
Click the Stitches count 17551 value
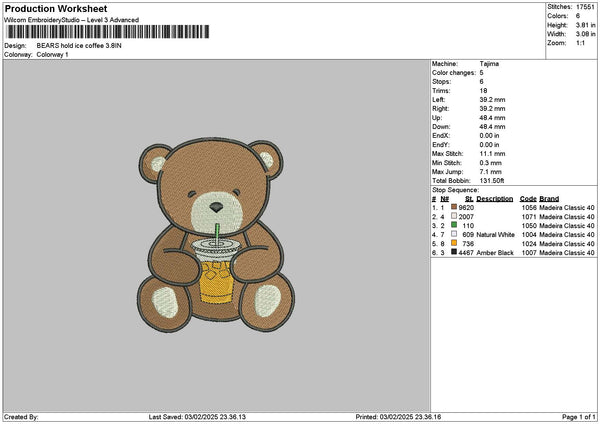point(586,7)
